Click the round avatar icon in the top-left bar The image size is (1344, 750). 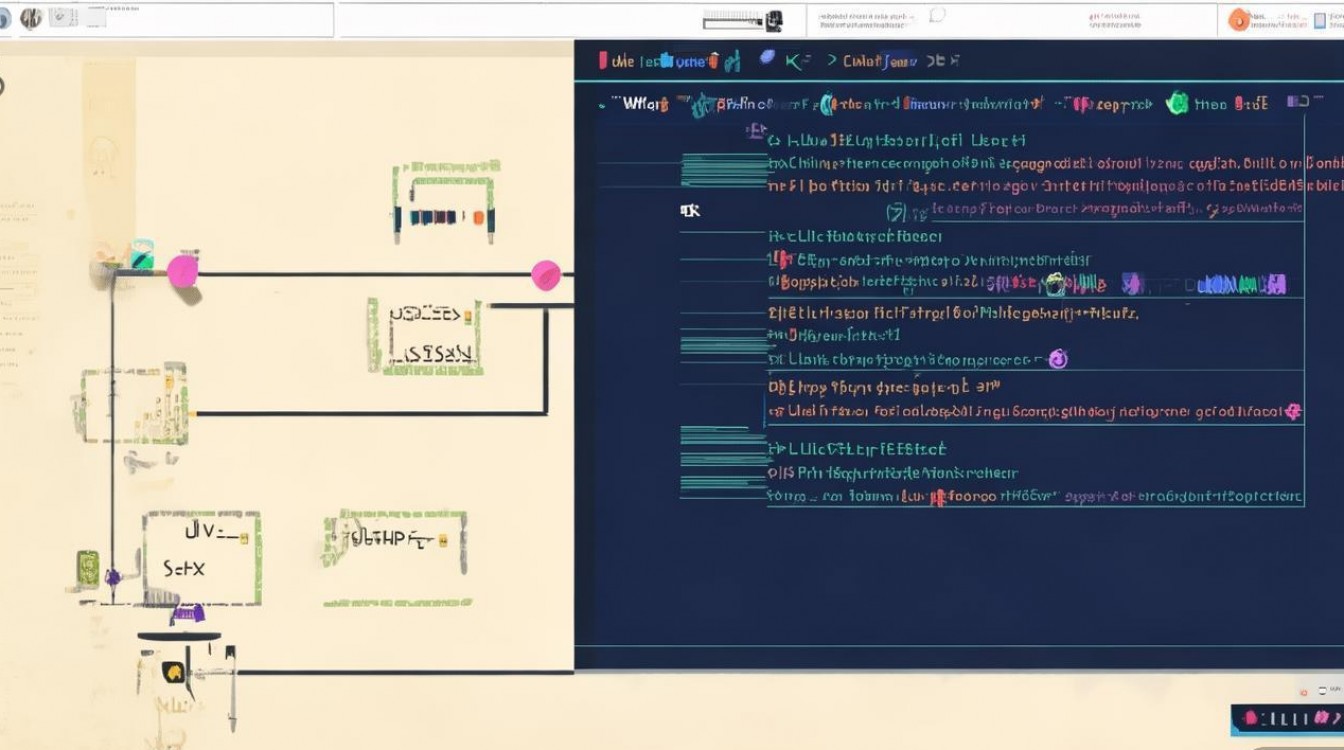pyautogui.click(x=31, y=18)
